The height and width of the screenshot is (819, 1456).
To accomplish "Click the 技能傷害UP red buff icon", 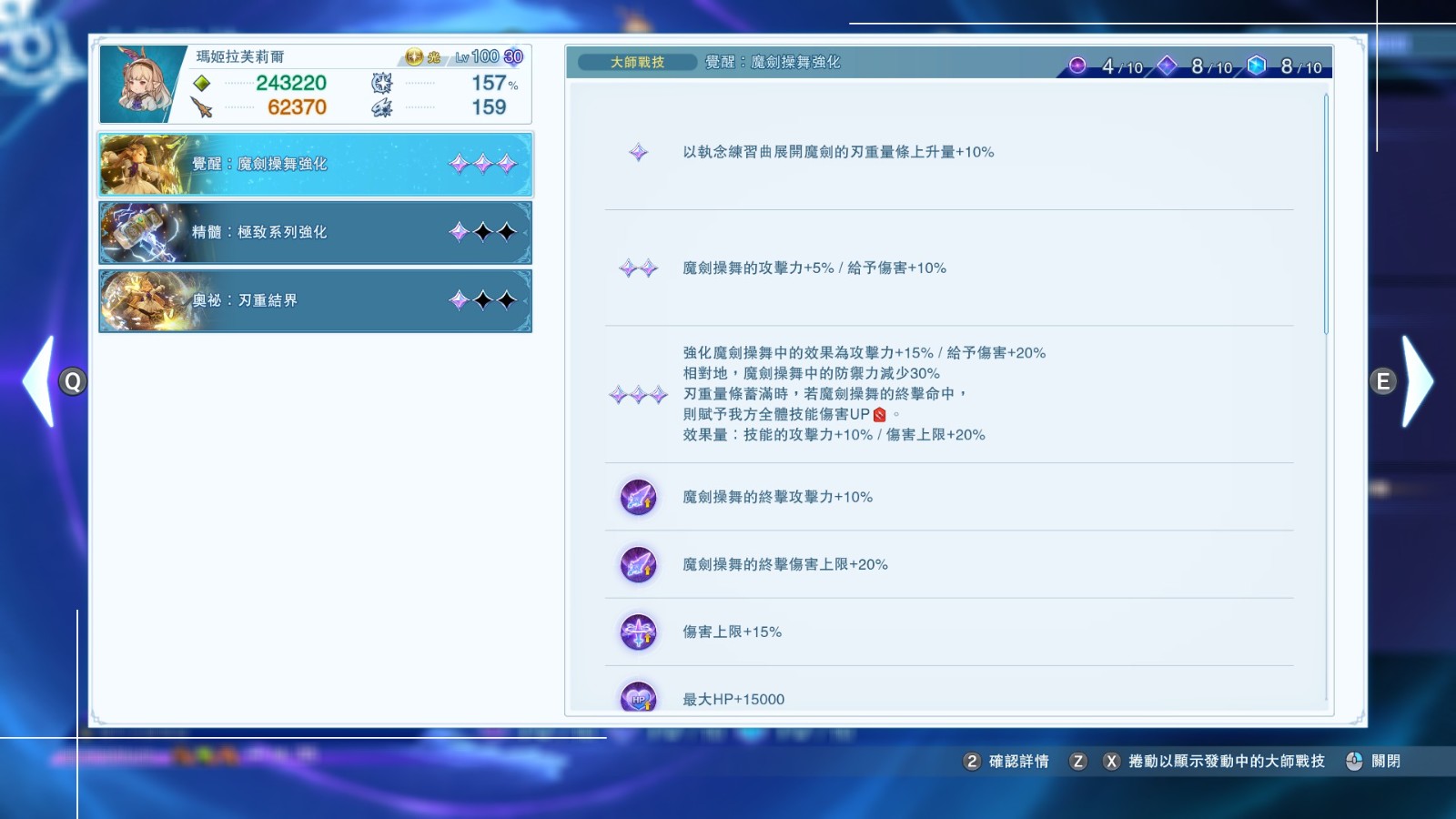I will (879, 415).
